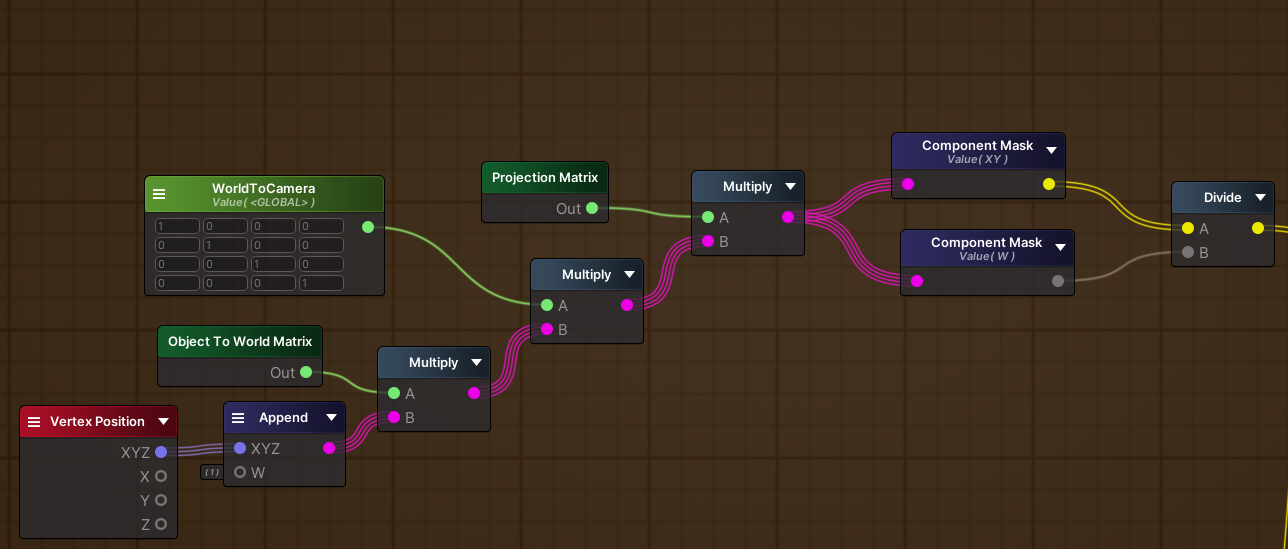Viewport: 1288px width, 549px height.
Task: Click the Component Mask W output port
Action: (x=1058, y=281)
